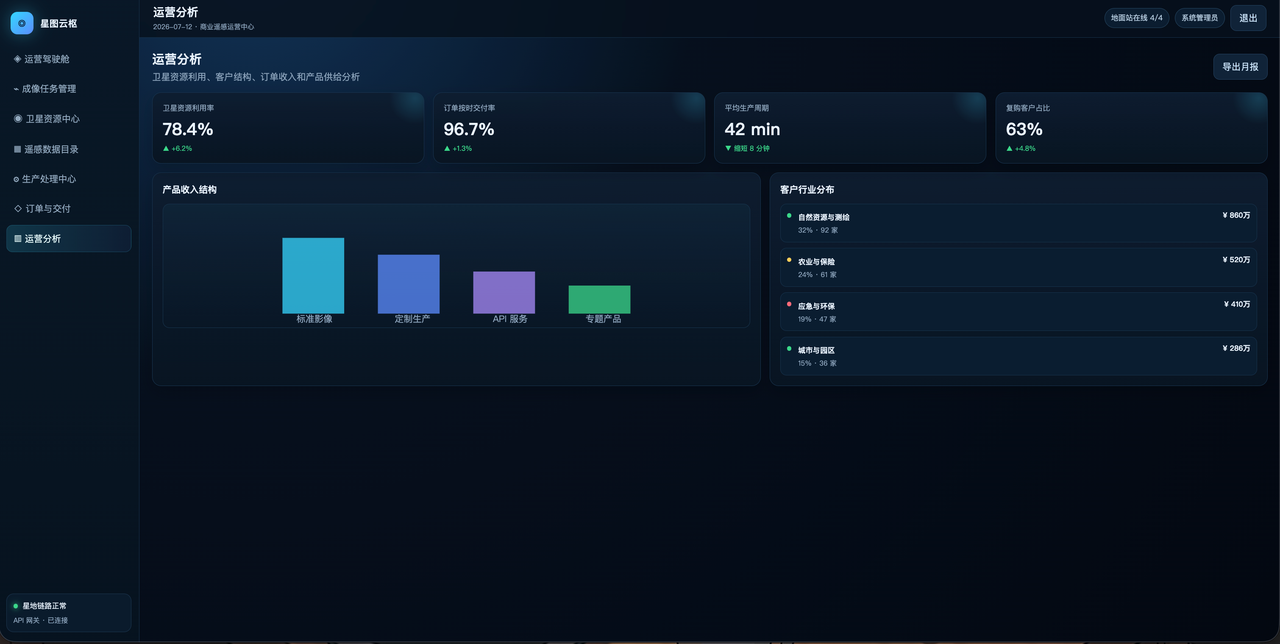Click the 42 min production cycle value

752,129
